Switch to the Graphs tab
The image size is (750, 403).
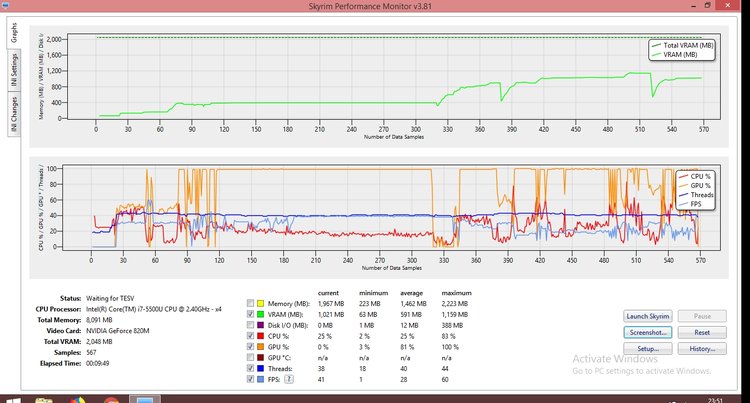(14, 33)
